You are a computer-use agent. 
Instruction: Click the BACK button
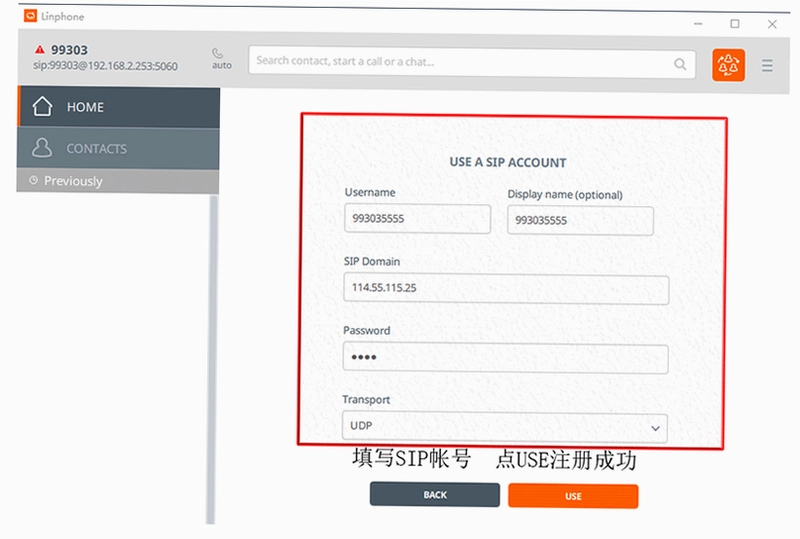click(x=435, y=495)
